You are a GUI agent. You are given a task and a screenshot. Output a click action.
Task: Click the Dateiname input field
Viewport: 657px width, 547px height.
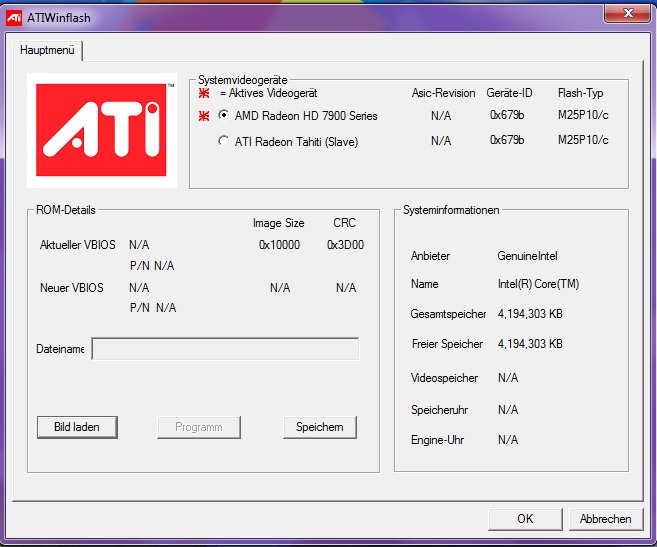(225, 349)
